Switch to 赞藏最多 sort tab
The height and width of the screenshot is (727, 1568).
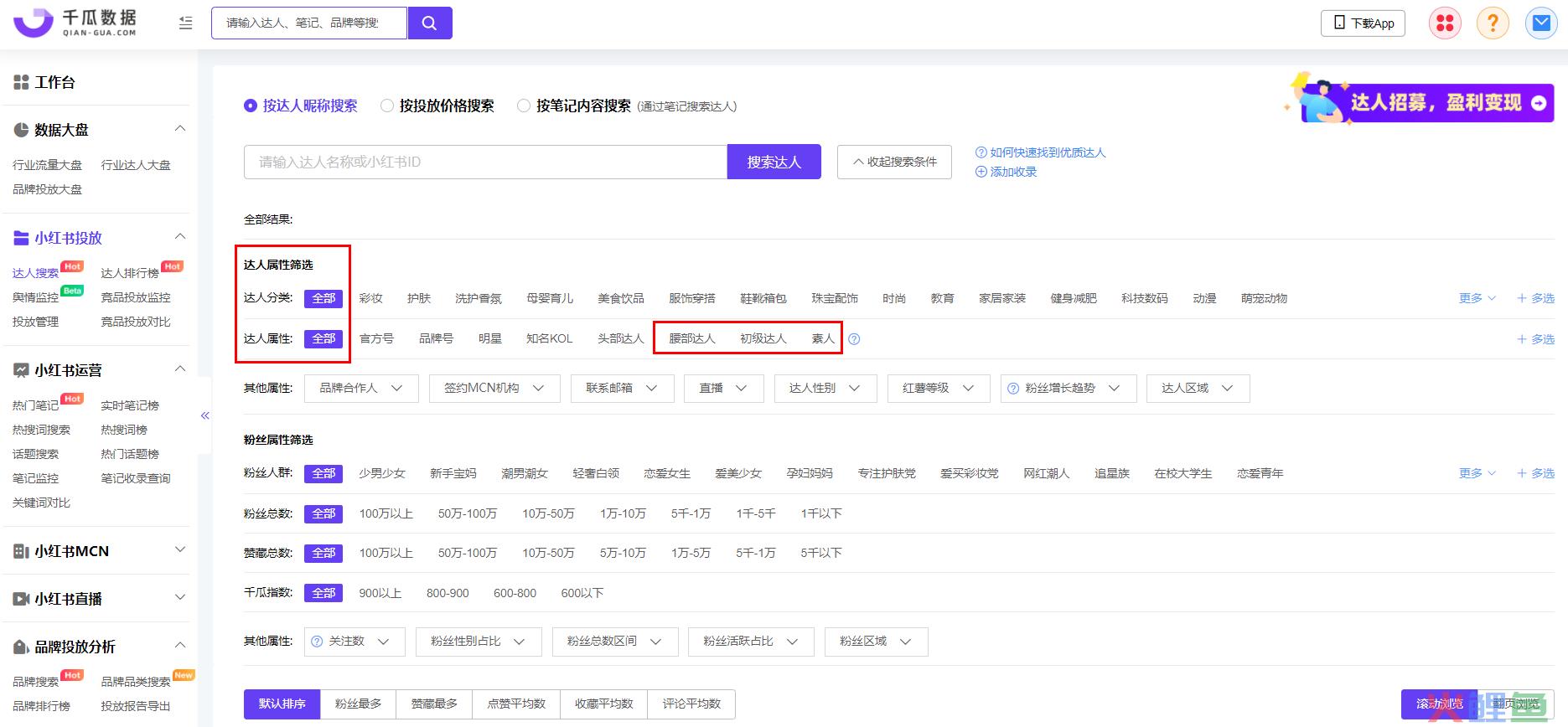434,704
